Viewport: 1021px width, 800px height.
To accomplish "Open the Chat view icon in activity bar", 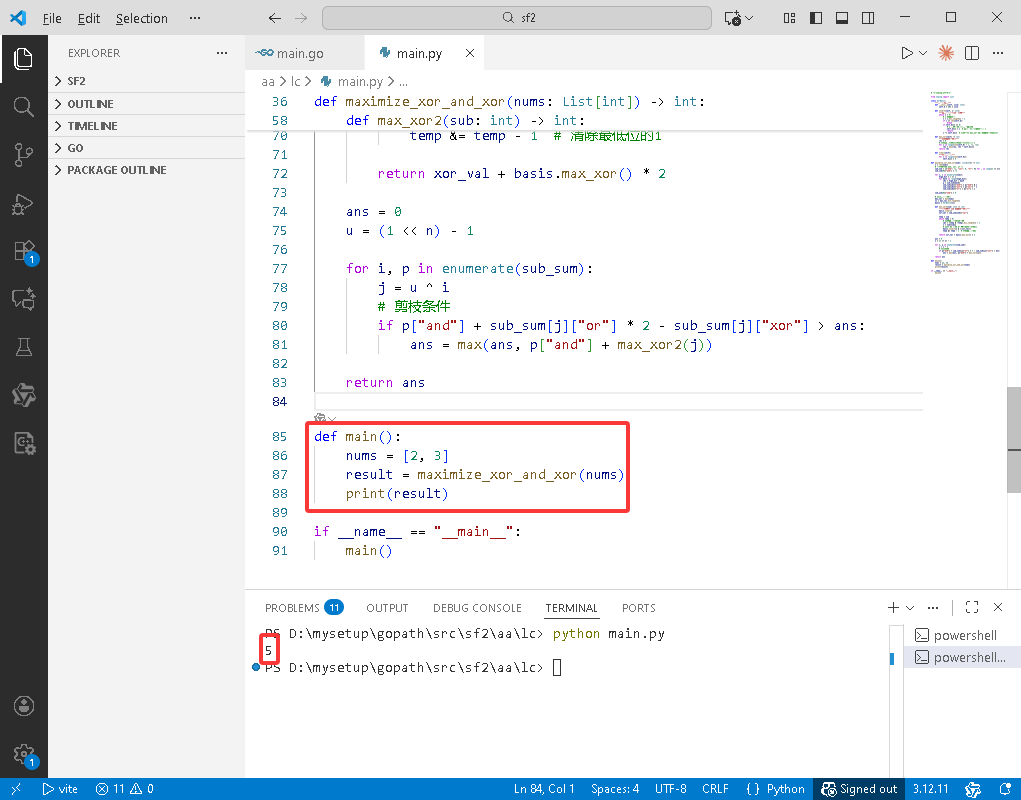I will tap(23, 299).
